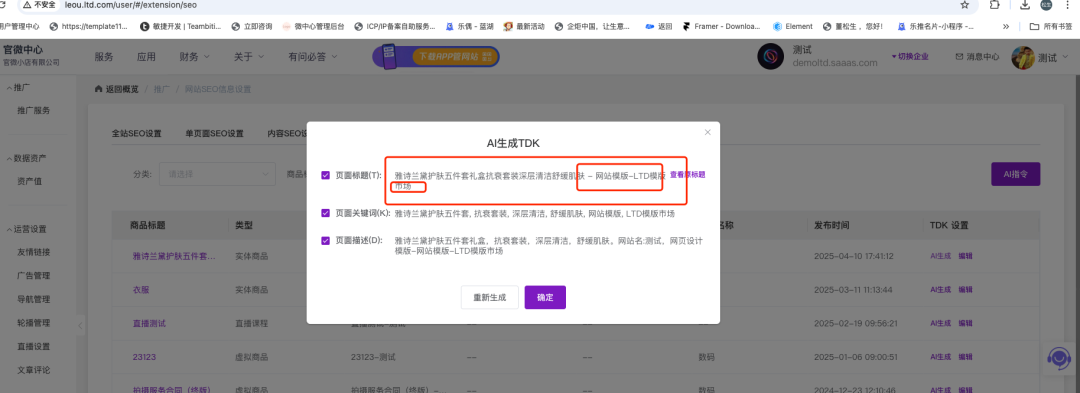Open the user avatar 测试 account menu
1080x393 pixels.
(x=1040, y=57)
